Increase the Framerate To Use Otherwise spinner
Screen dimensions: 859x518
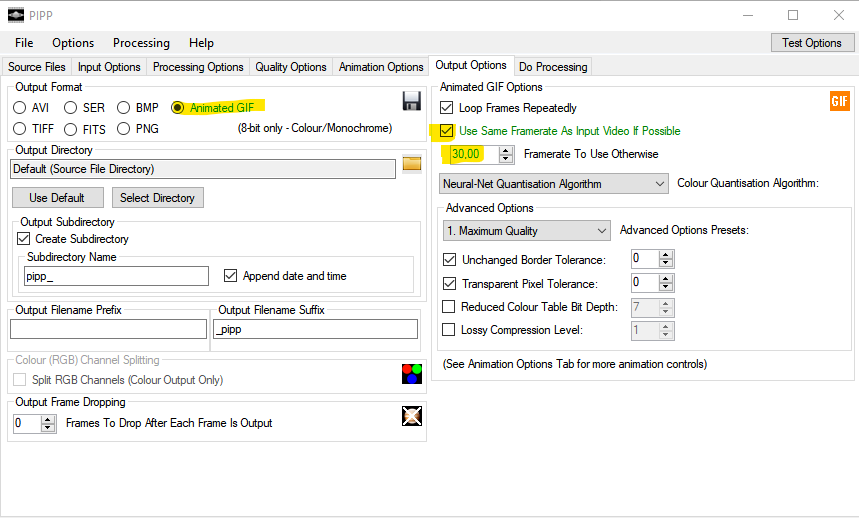coord(506,150)
